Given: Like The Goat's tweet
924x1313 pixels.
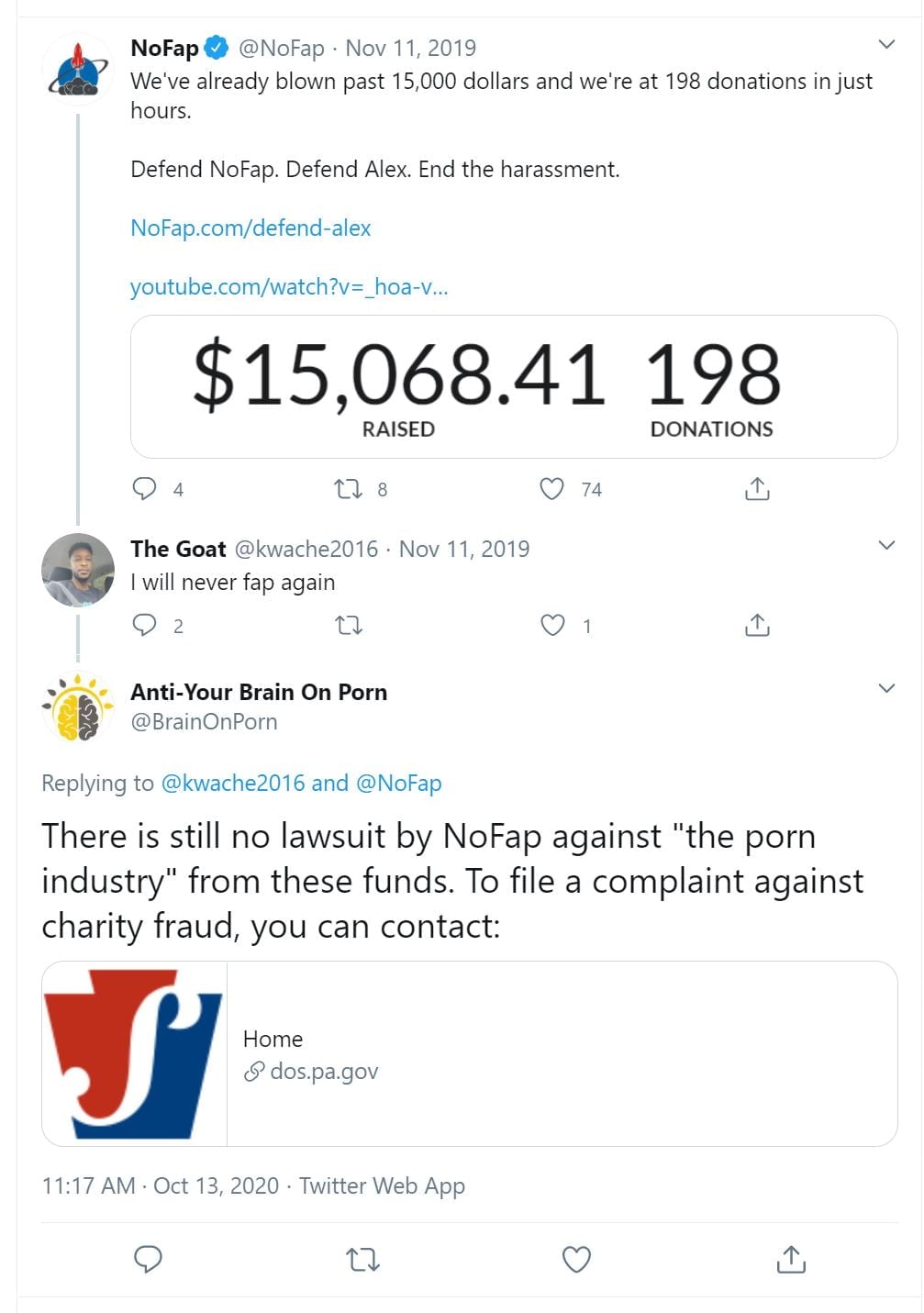Looking at the screenshot, I should click(552, 626).
